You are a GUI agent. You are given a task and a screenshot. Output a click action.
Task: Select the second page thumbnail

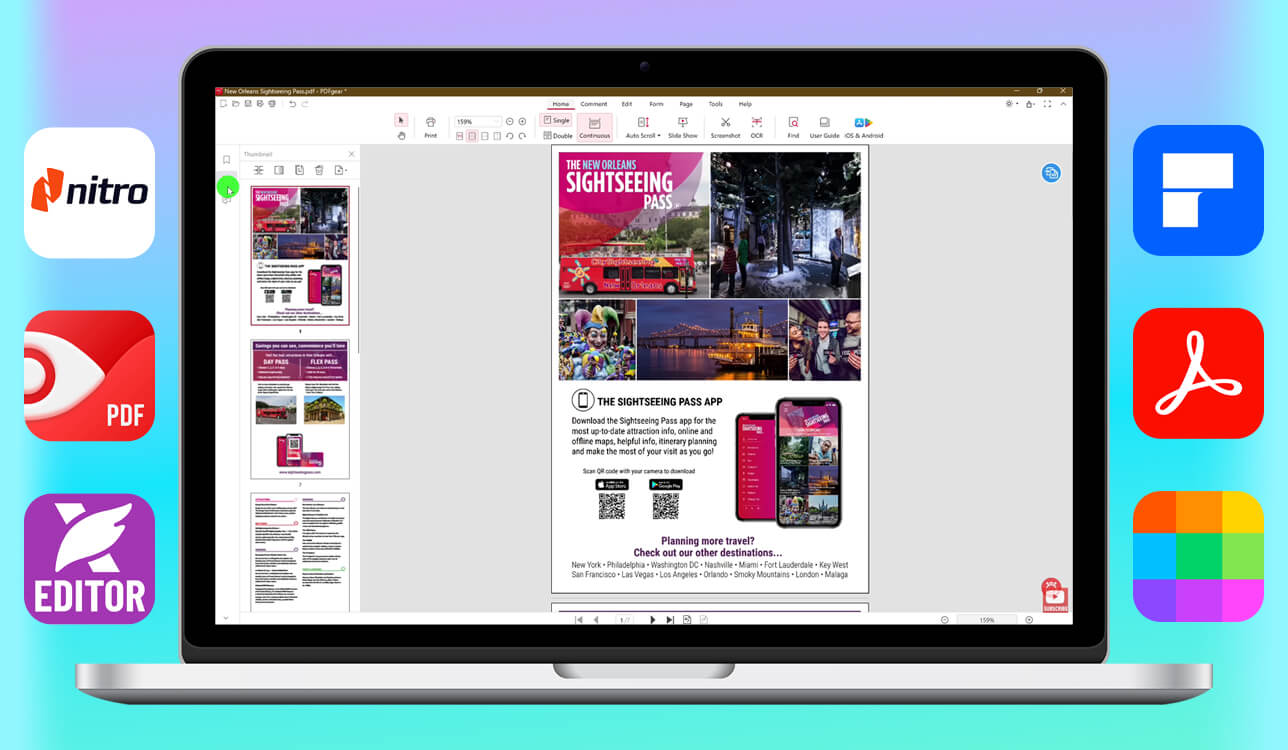pos(300,408)
